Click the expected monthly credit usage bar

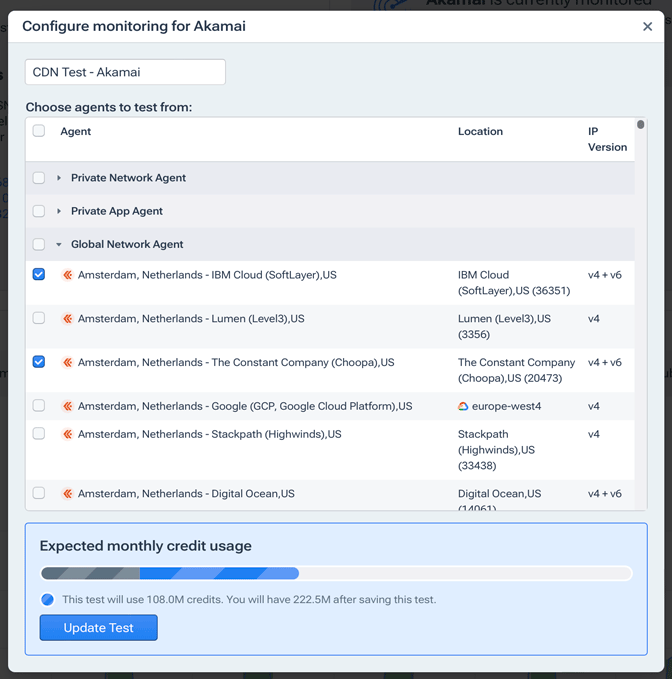[x=336, y=574]
